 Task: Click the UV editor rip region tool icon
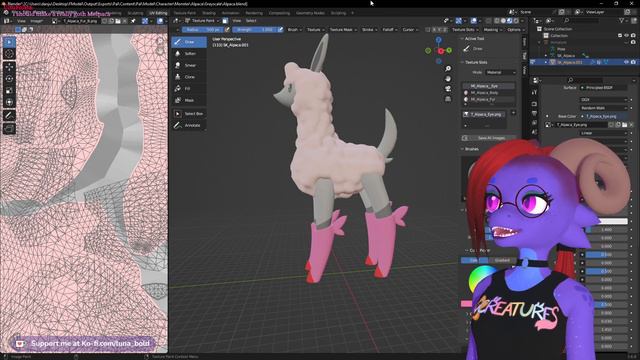pyautogui.click(x=9, y=129)
